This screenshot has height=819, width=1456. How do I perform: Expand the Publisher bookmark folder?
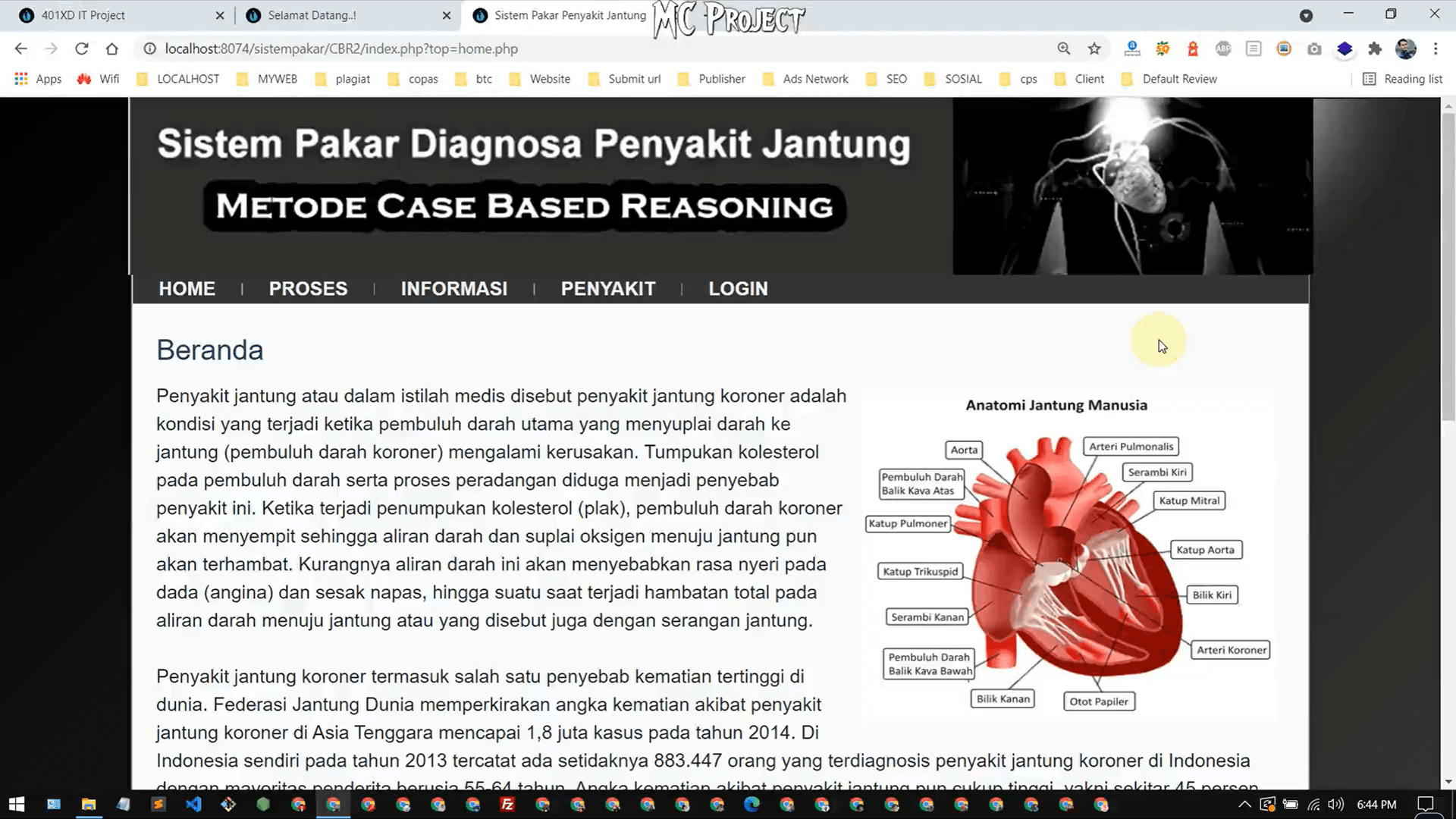pos(711,79)
